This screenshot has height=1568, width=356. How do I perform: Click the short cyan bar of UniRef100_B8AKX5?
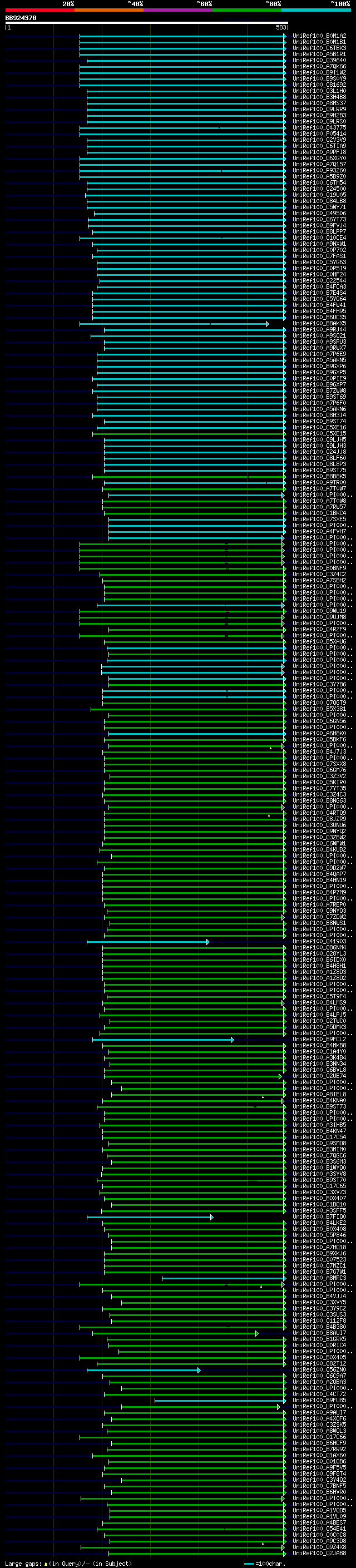coord(174,324)
